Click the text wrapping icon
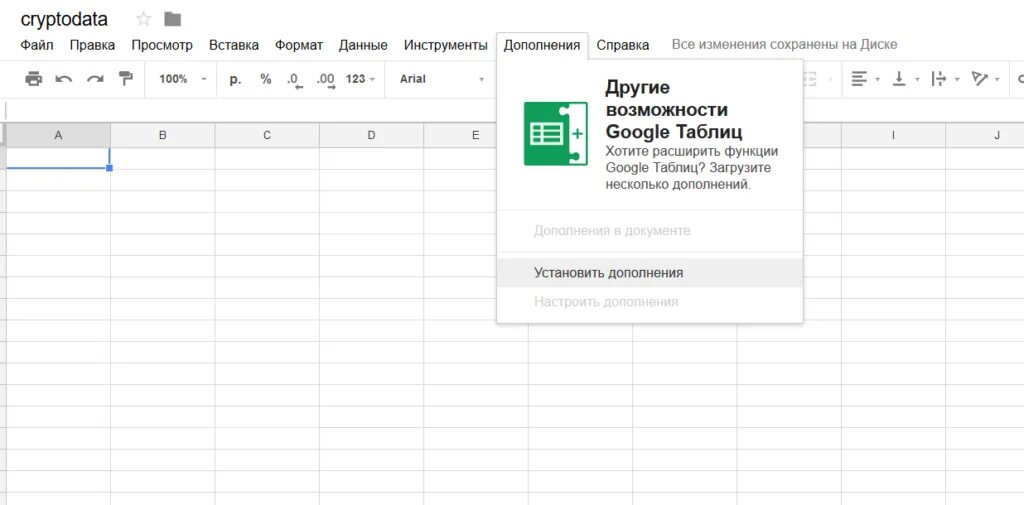 coord(939,79)
